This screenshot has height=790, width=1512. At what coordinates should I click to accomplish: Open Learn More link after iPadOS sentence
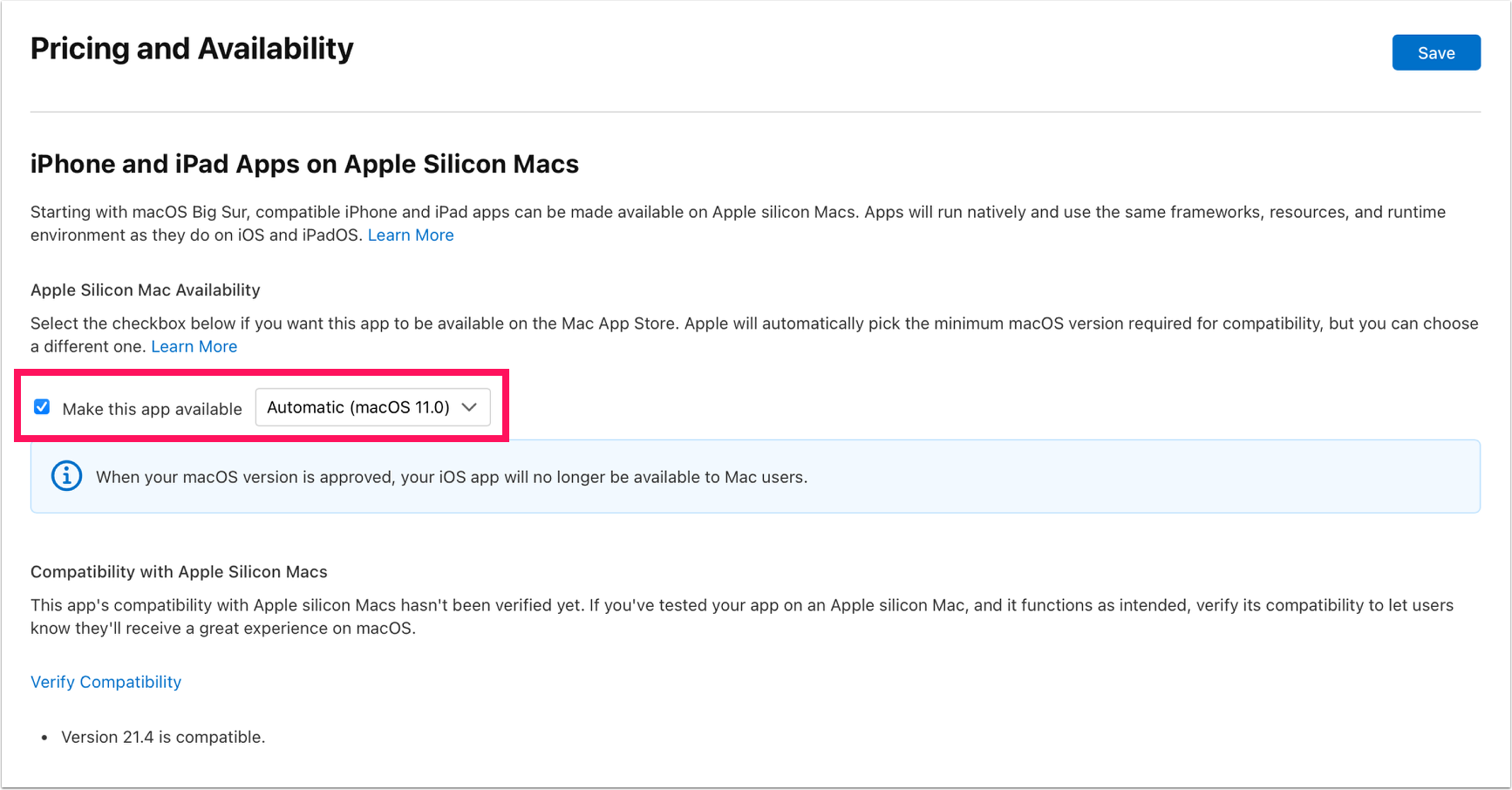[x=411, y=235]
